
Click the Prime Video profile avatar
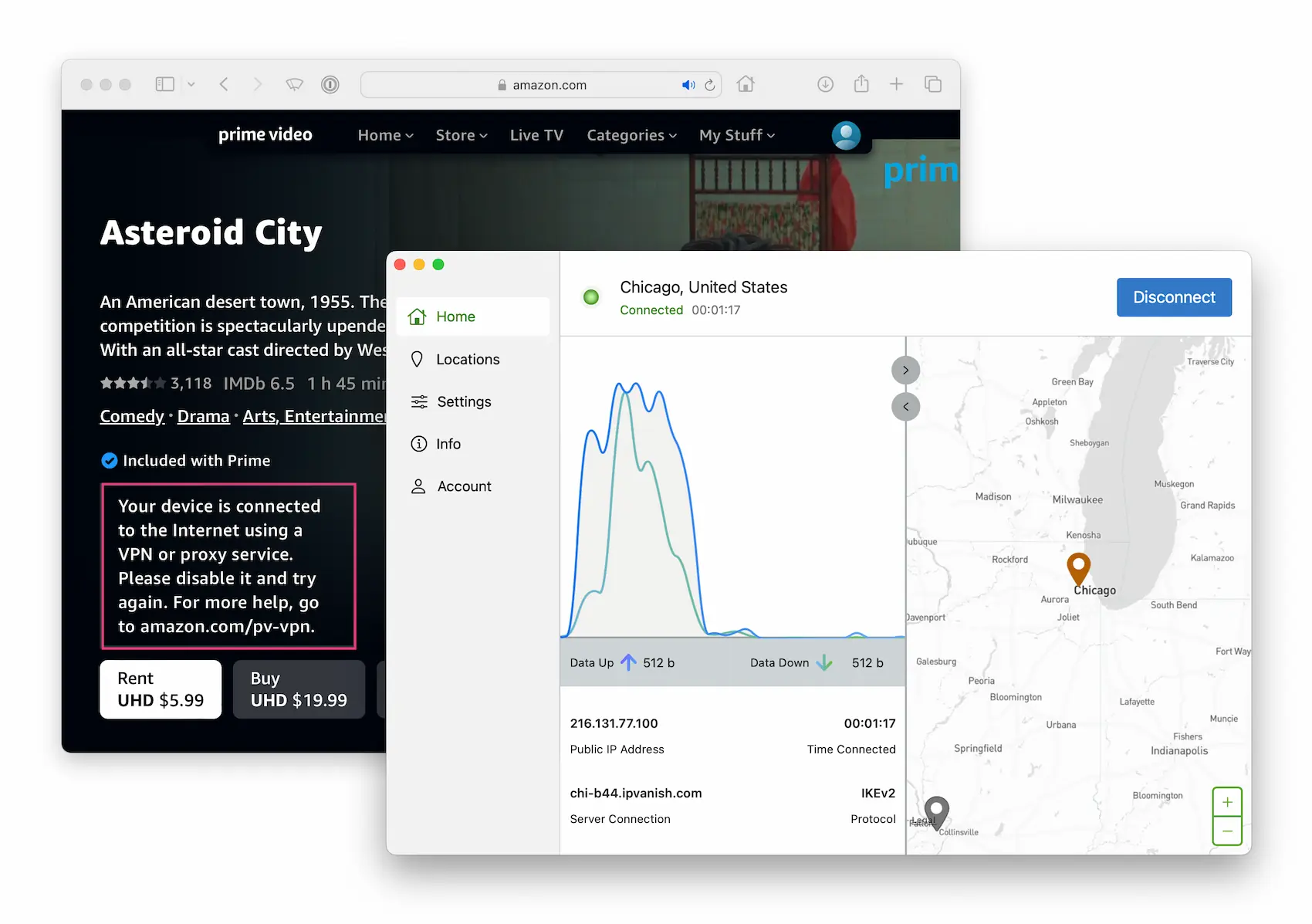click(x=846, y=135)
